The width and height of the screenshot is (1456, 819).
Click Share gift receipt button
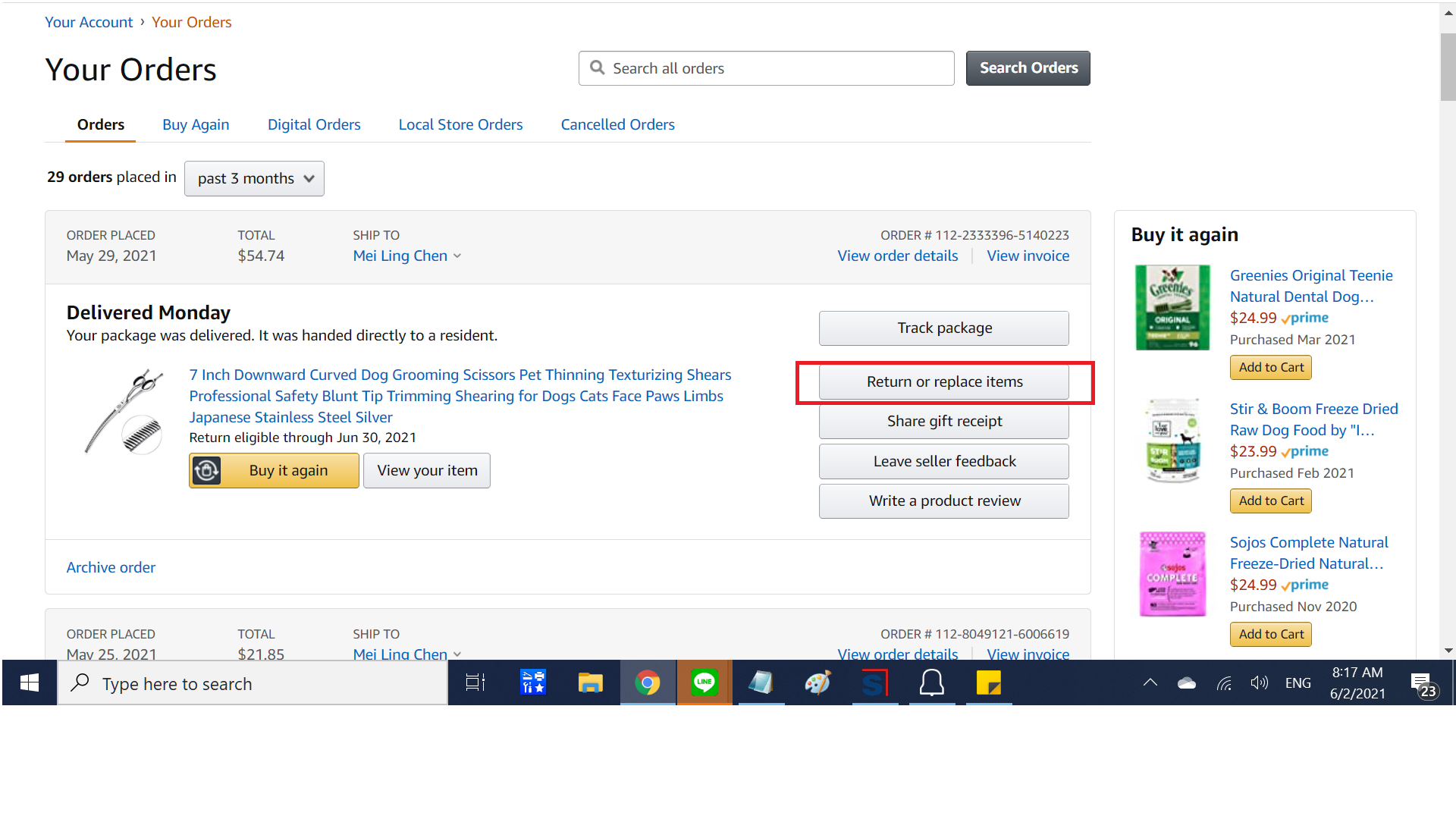tap(944, 421)
